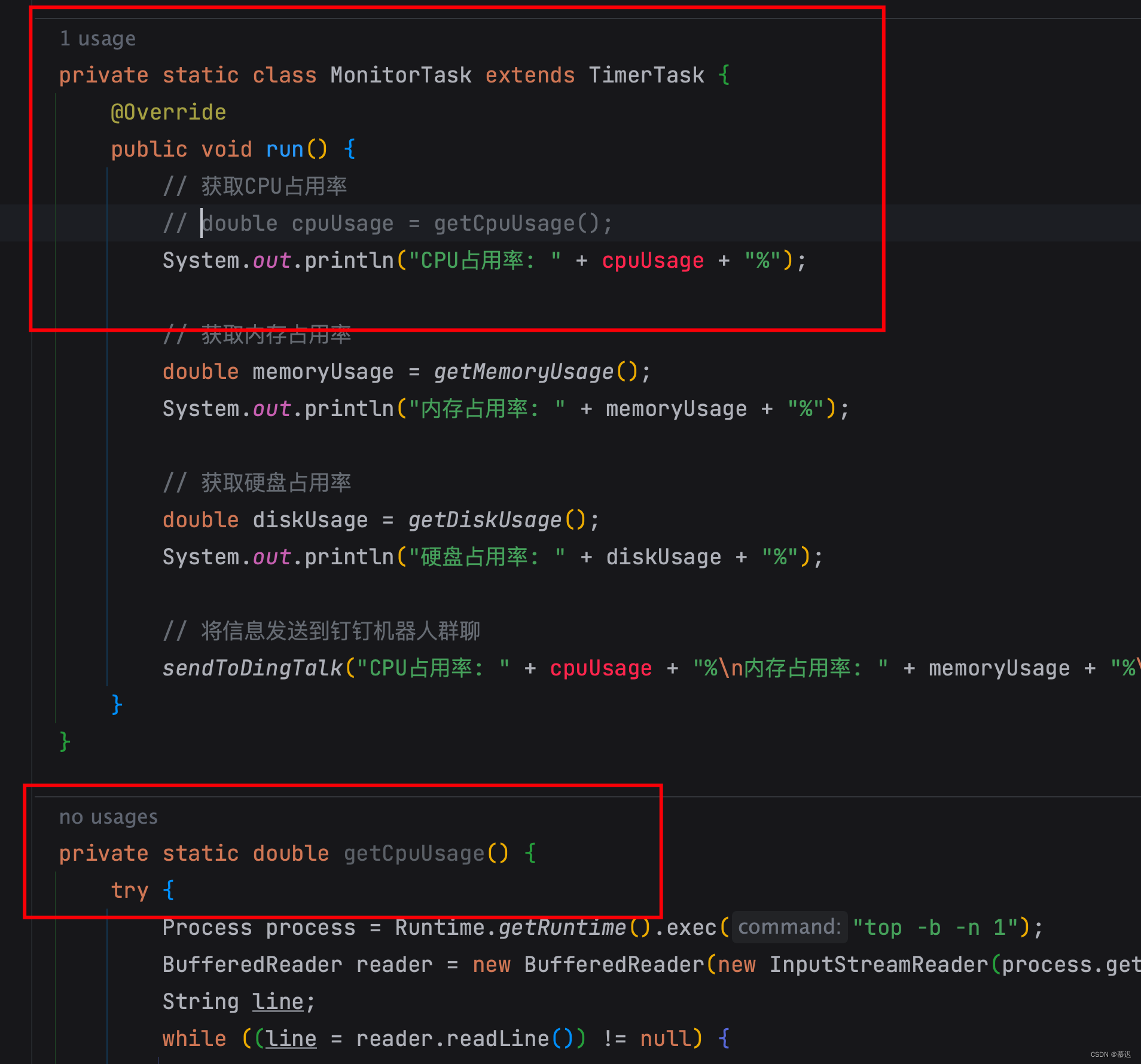Click the MonitorTask class name
The width and height of the screenshot is (1141, 1064).
401,75
